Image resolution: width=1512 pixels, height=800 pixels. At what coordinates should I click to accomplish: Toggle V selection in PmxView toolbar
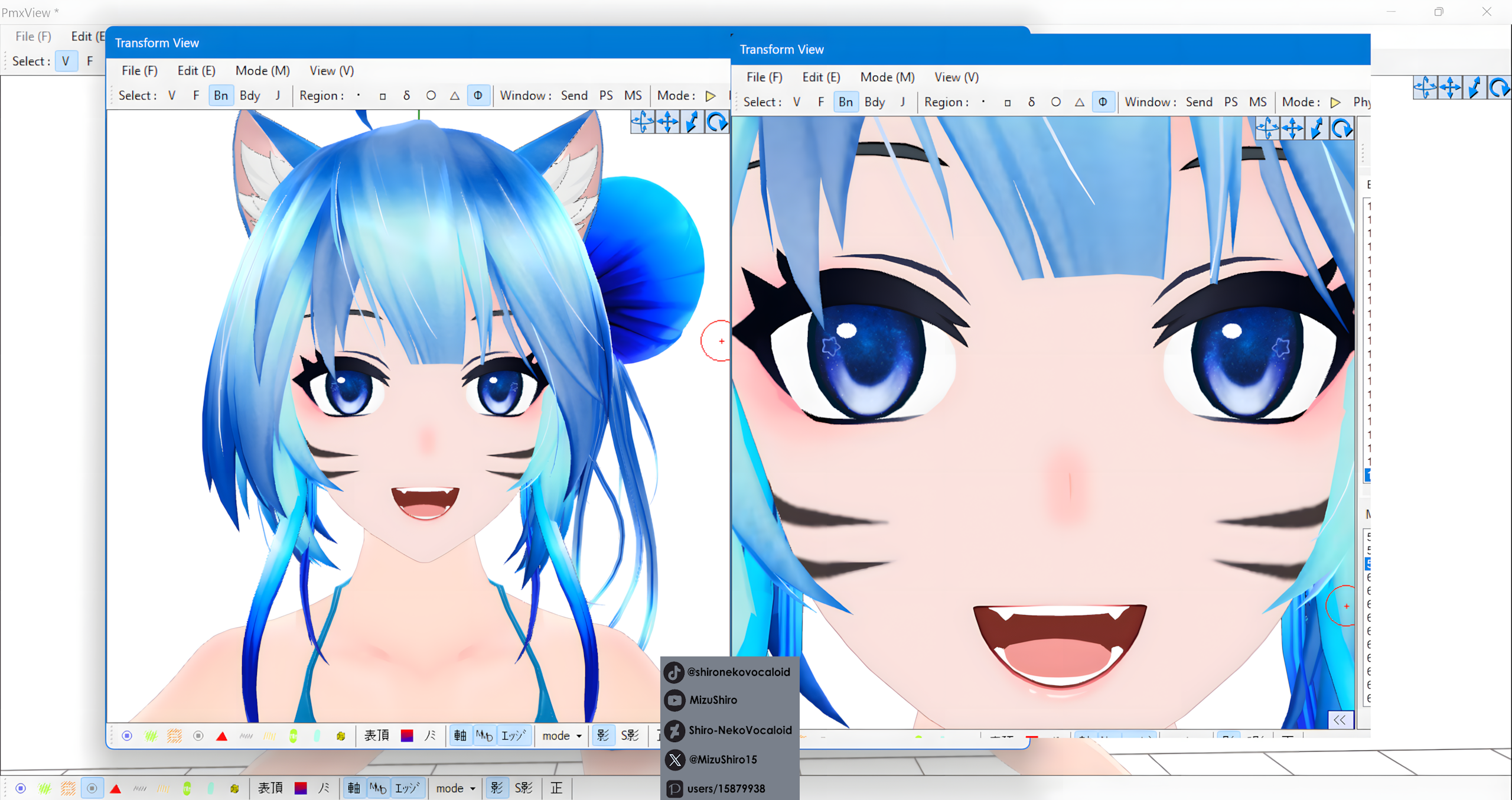coord(66,61)
